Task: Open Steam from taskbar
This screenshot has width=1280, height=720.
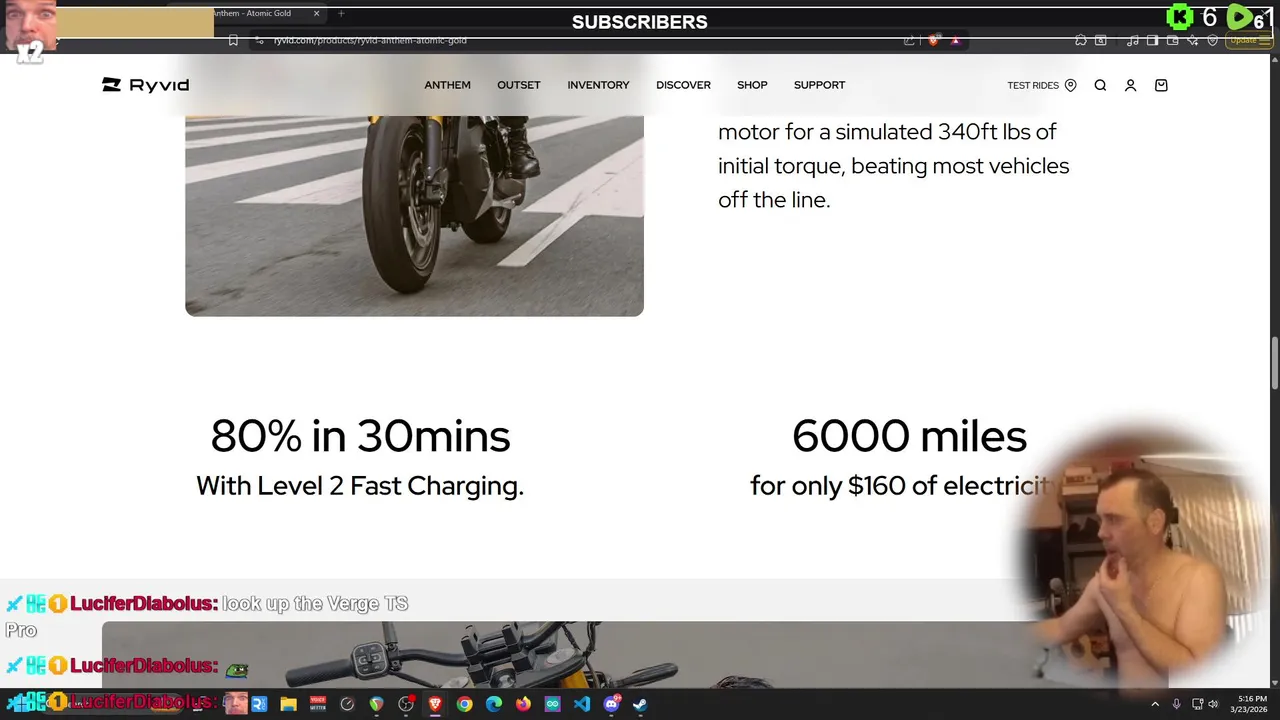Action: click(x=640, y=704)
